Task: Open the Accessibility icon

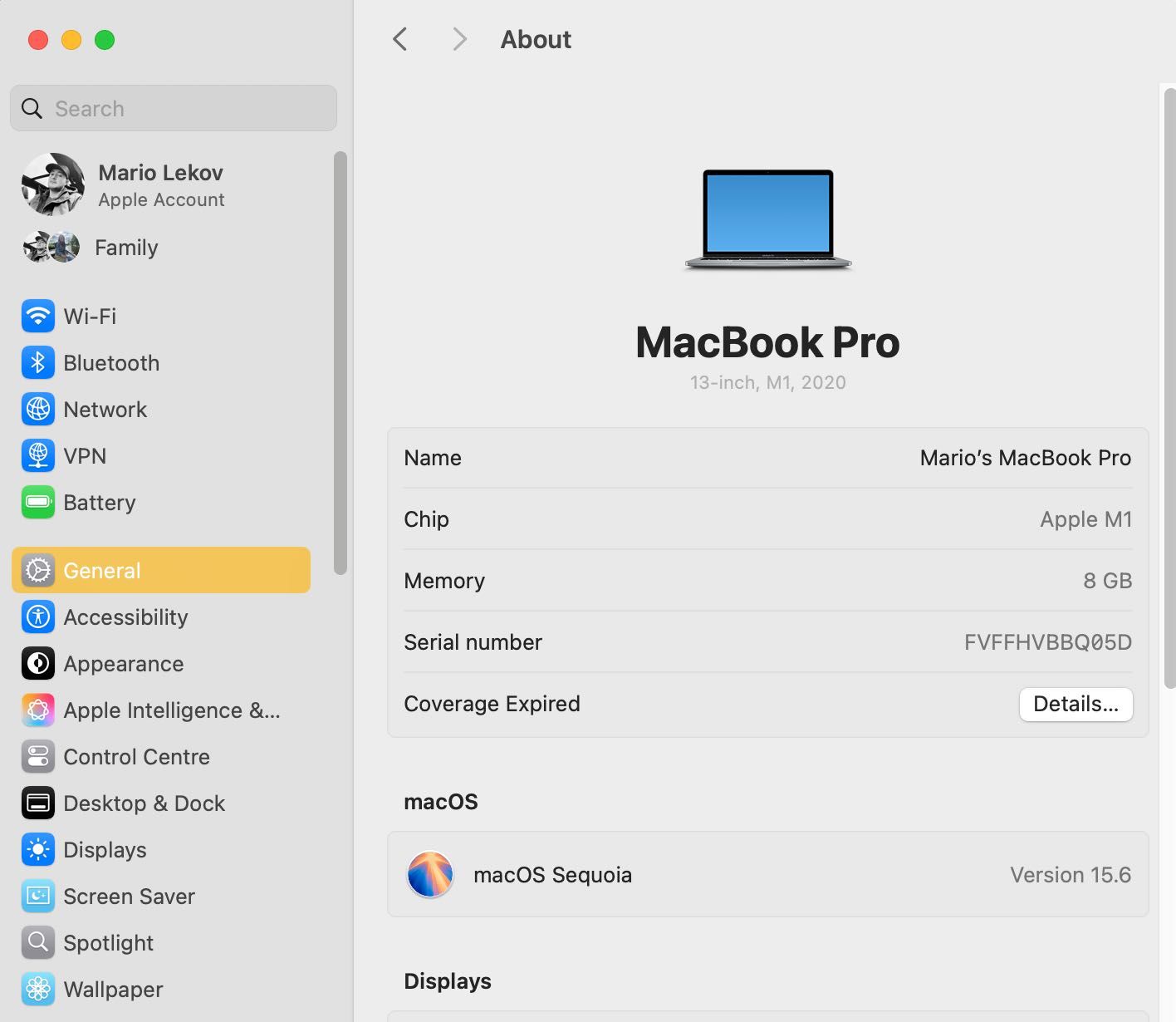Action: pos(38,617)
